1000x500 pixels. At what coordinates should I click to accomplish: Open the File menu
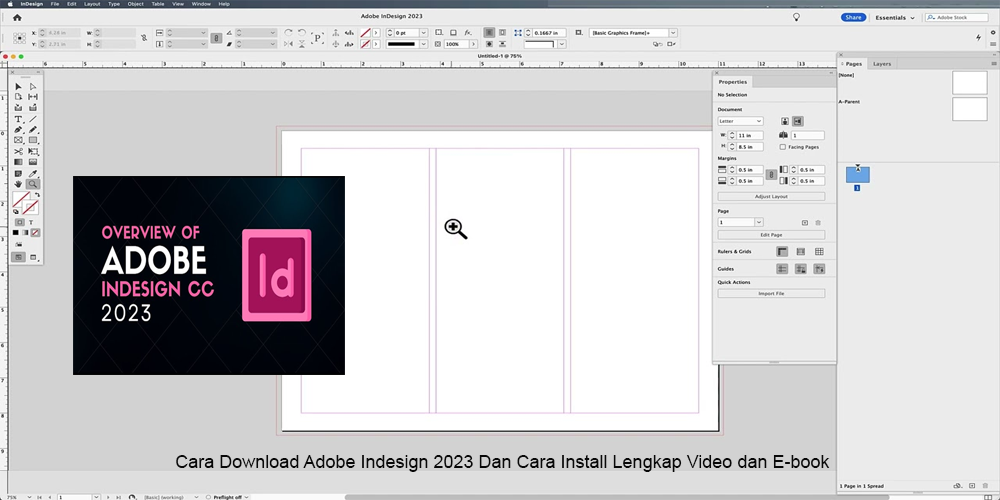click(x=55, y=4)
